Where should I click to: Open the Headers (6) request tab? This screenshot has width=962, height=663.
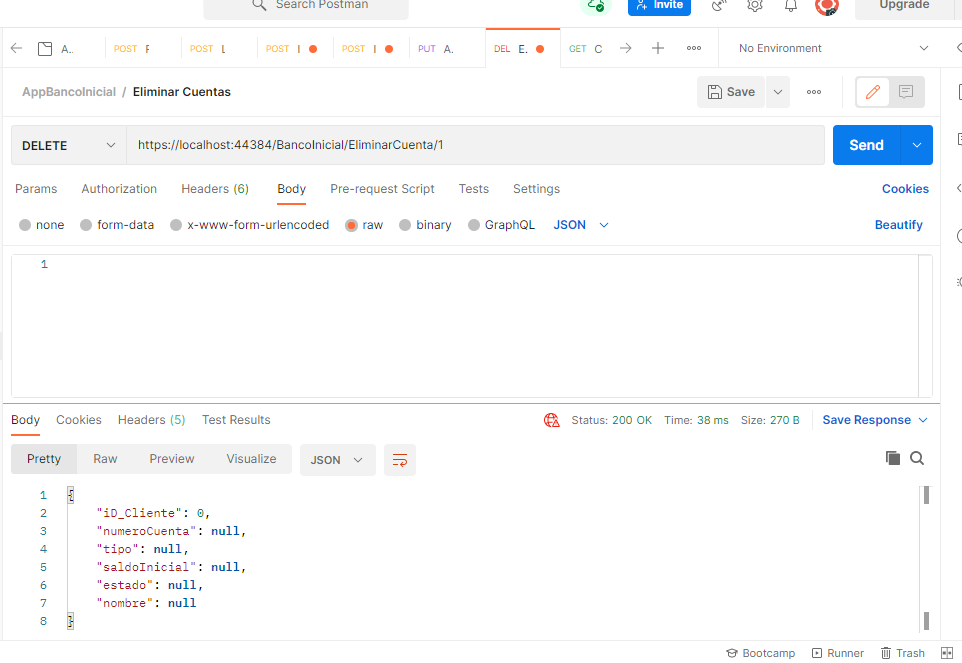point(215,189)
